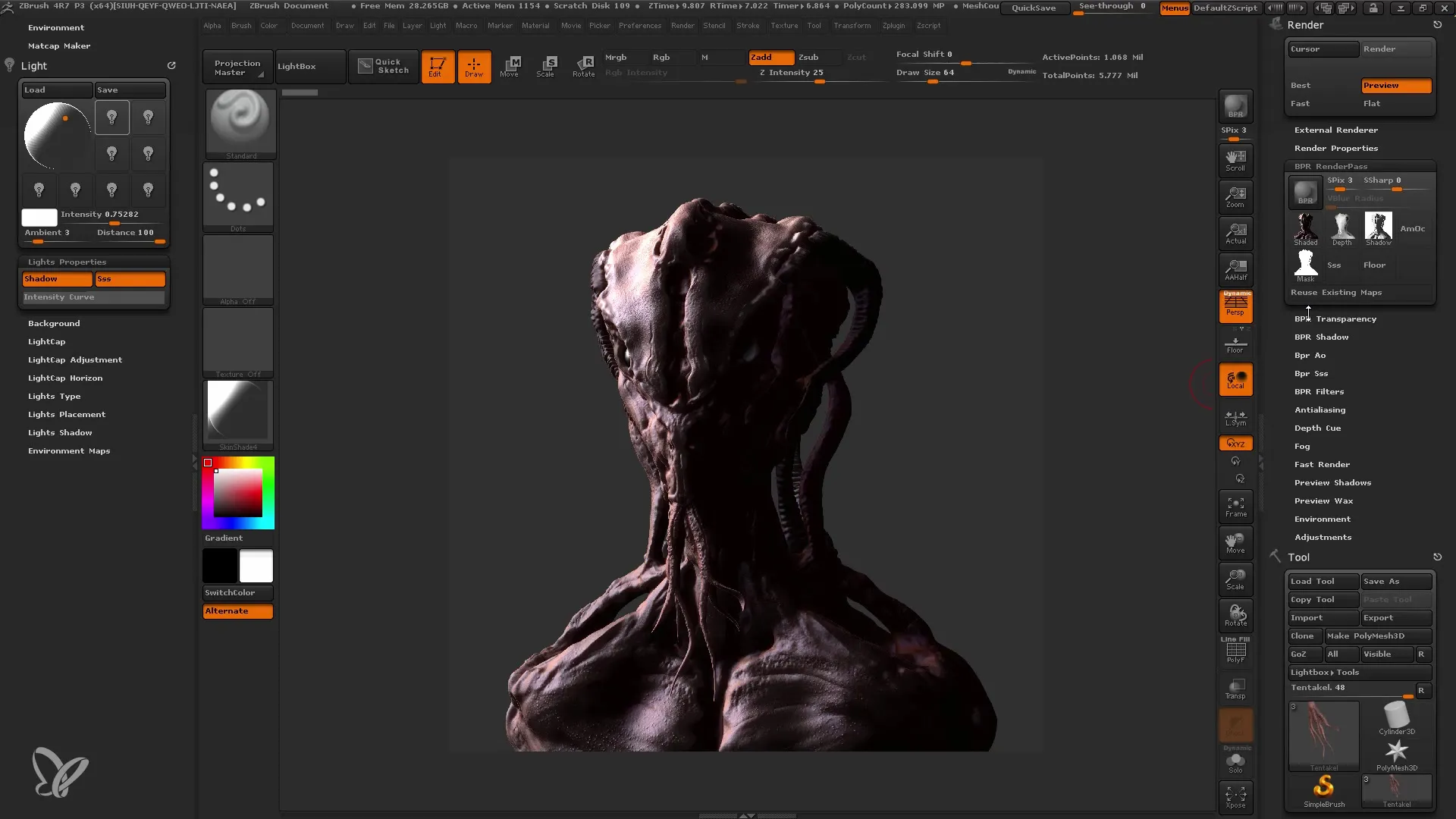Click the Tentakel tool thumbnail at bottom right
Screen dimensions: 1456x819
click(1396, 791)
